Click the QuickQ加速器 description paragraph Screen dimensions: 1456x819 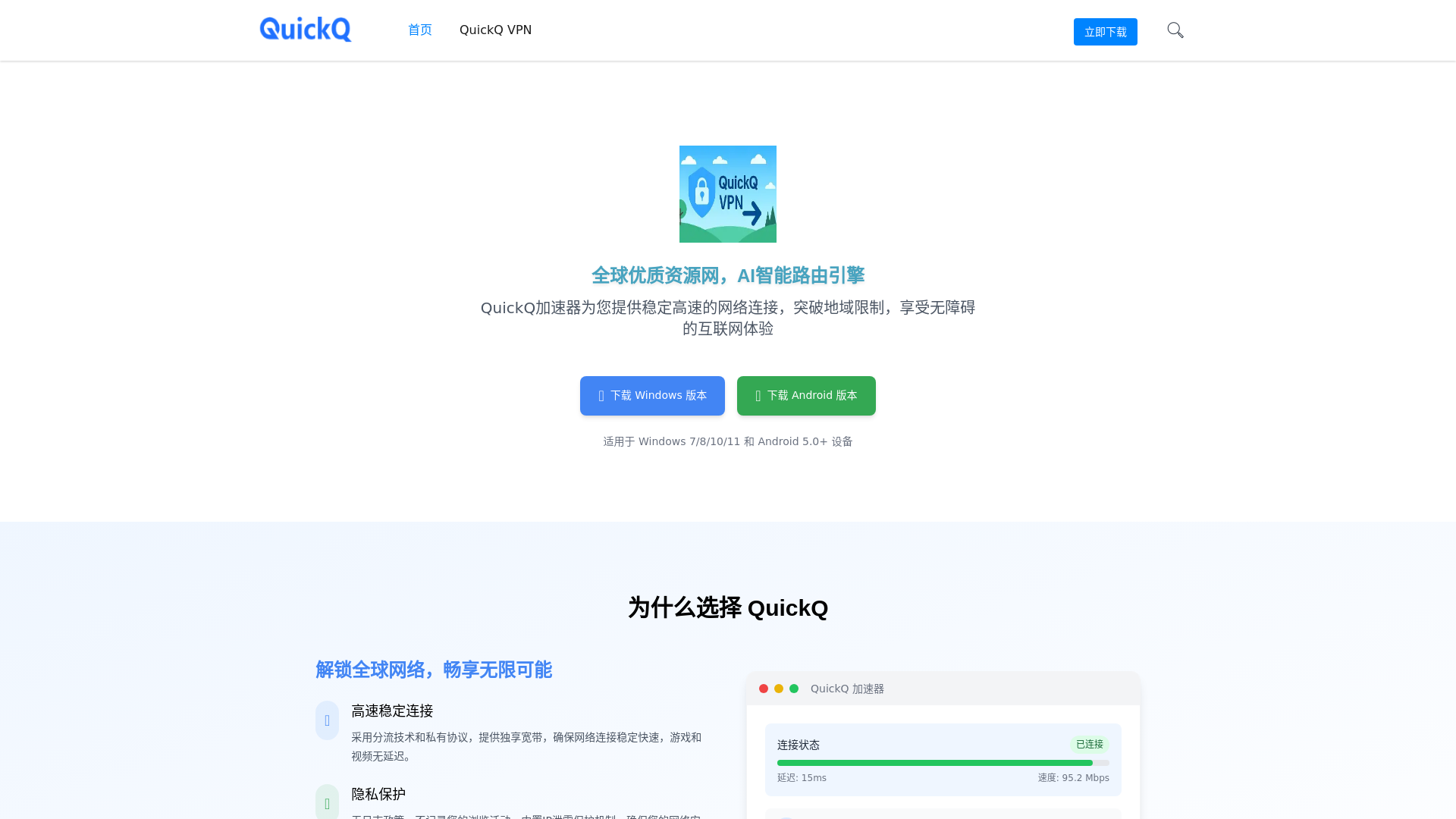coord(728,318)
